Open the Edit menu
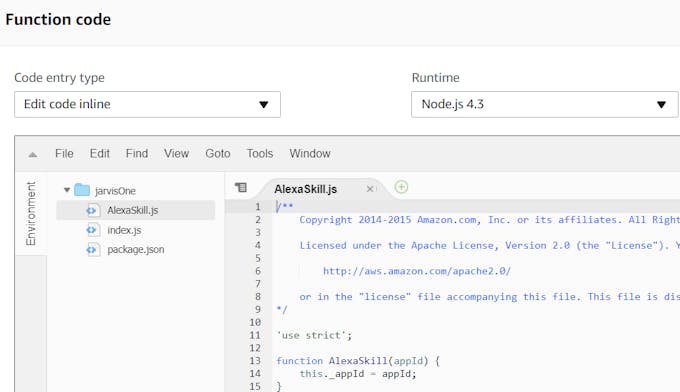Screen dimensions: 680x392 pos(100,154)
